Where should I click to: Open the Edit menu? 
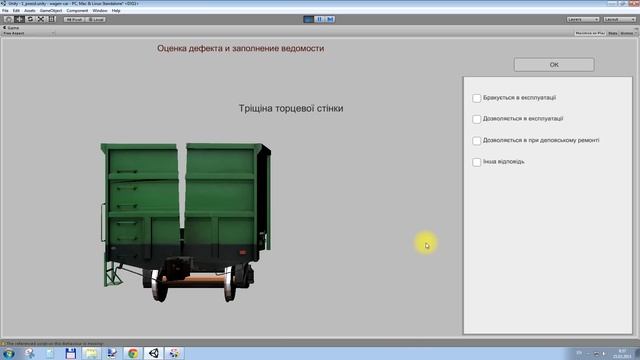16,11
